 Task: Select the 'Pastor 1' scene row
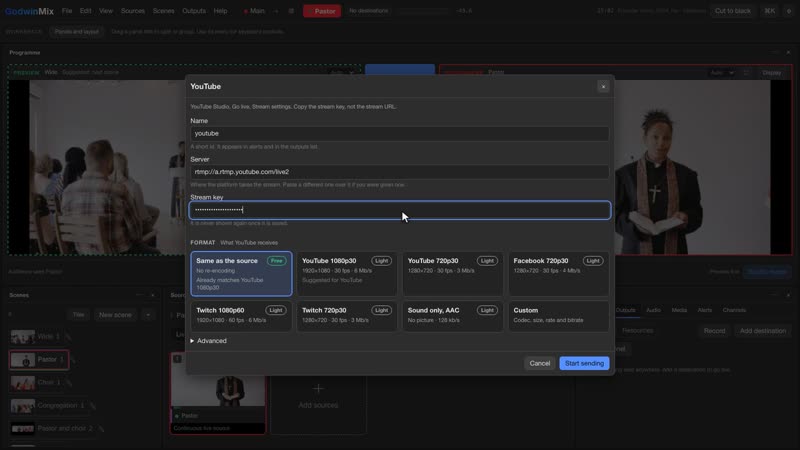coord(39,360)
